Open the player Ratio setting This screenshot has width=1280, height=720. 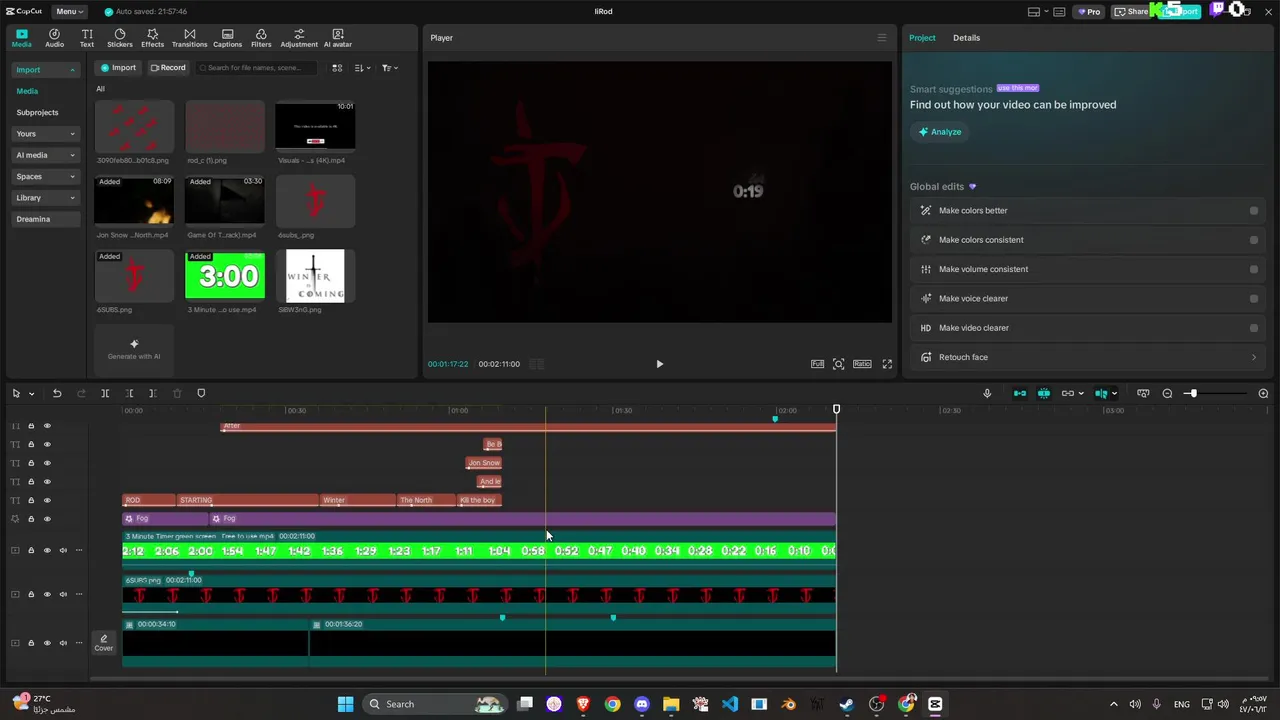point(862,364)
